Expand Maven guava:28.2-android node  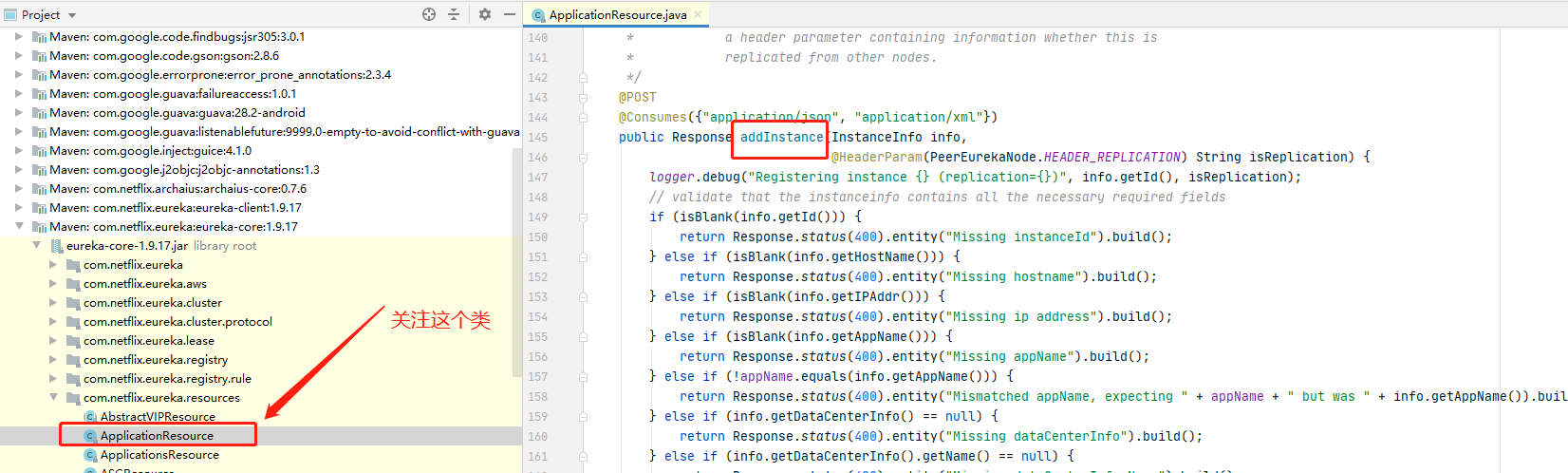(x=19, y=113)
